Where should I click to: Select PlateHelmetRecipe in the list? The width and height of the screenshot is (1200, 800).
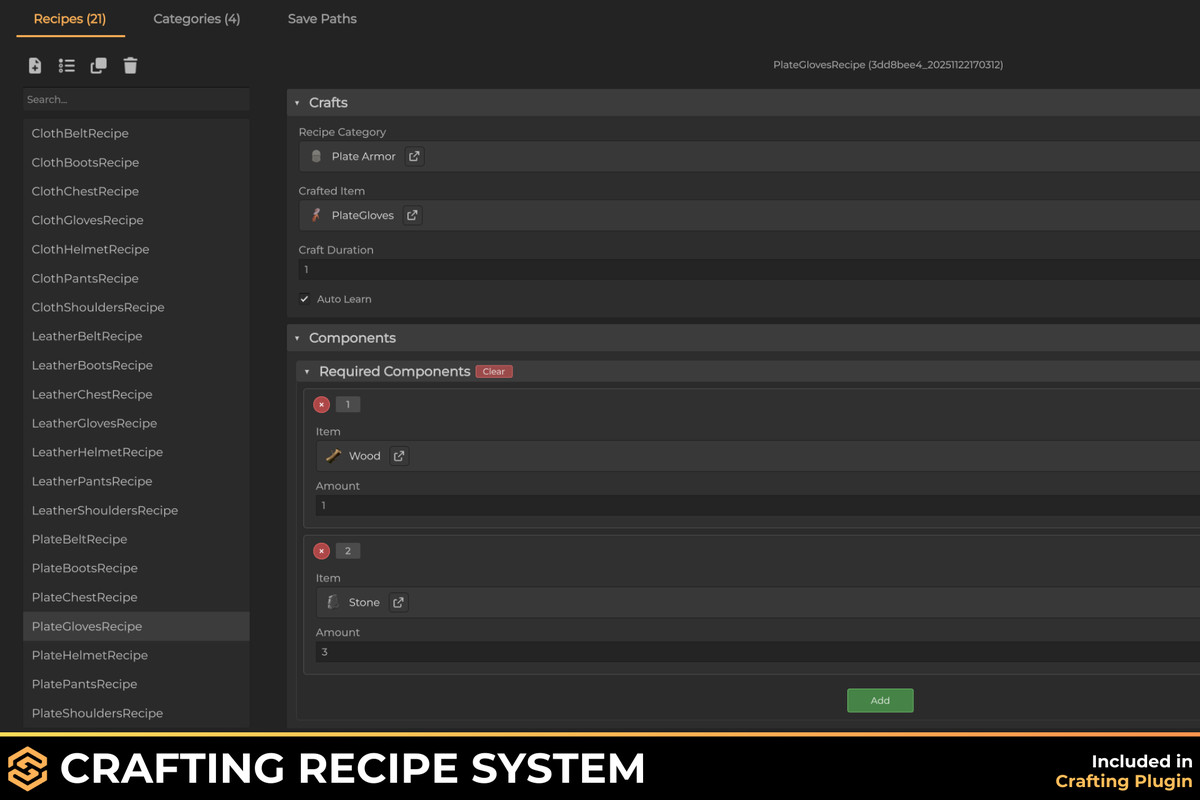[x=136, y=655]
